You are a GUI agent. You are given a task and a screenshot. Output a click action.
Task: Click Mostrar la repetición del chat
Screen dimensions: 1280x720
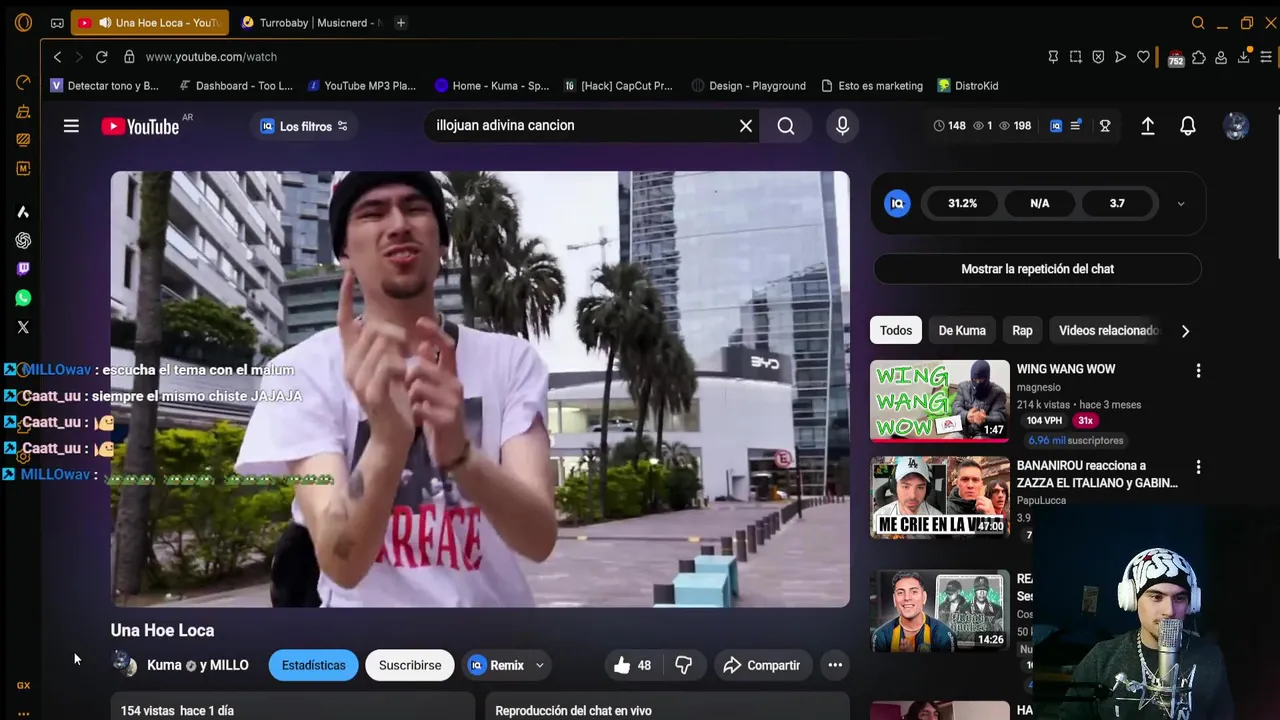[1037, 269]
